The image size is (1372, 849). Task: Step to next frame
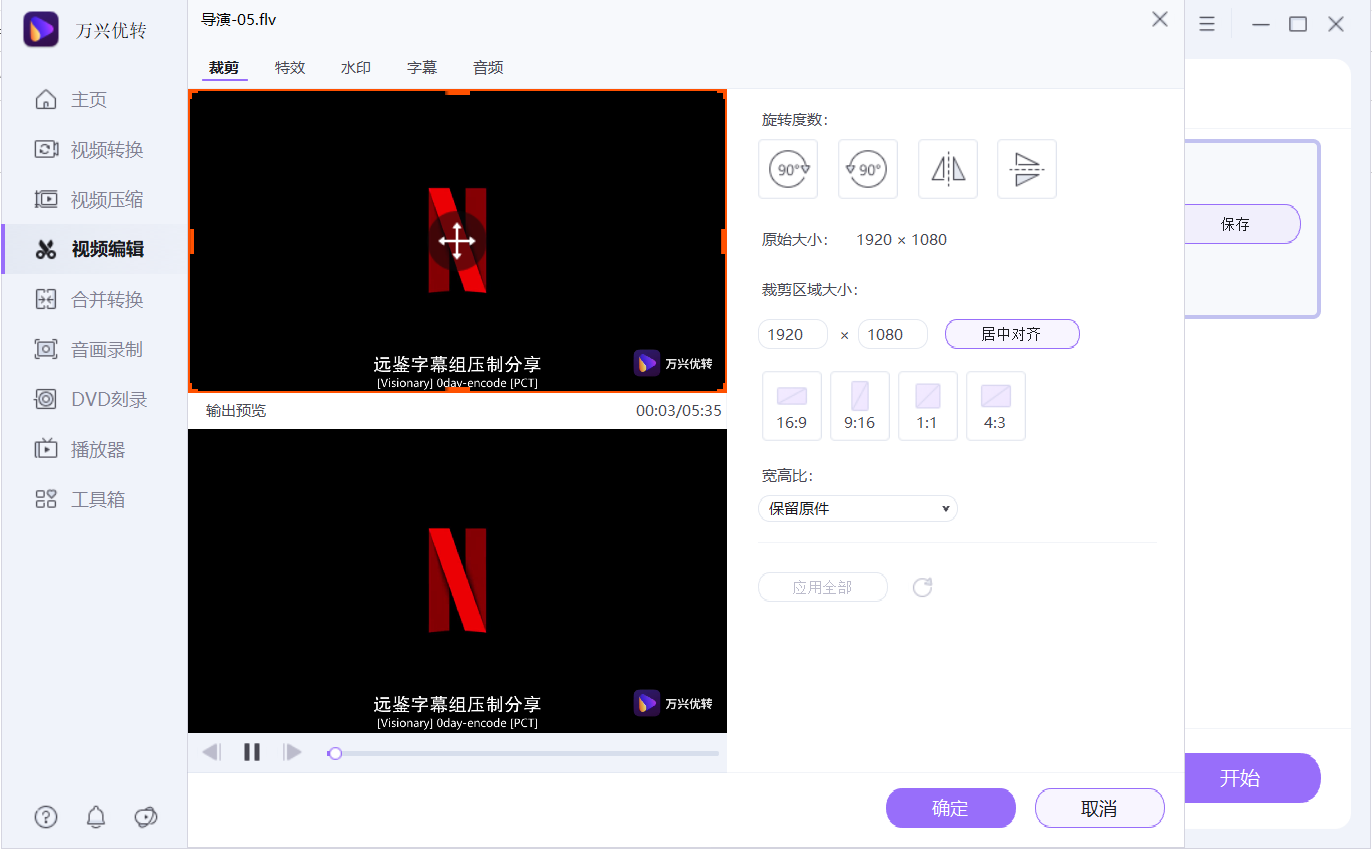pos(292,752)
